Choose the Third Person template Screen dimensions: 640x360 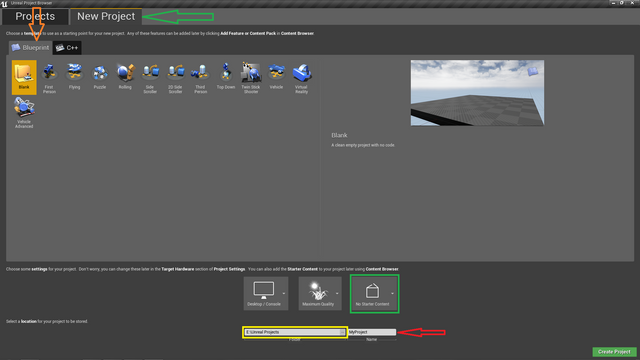(x=200, y=78)
